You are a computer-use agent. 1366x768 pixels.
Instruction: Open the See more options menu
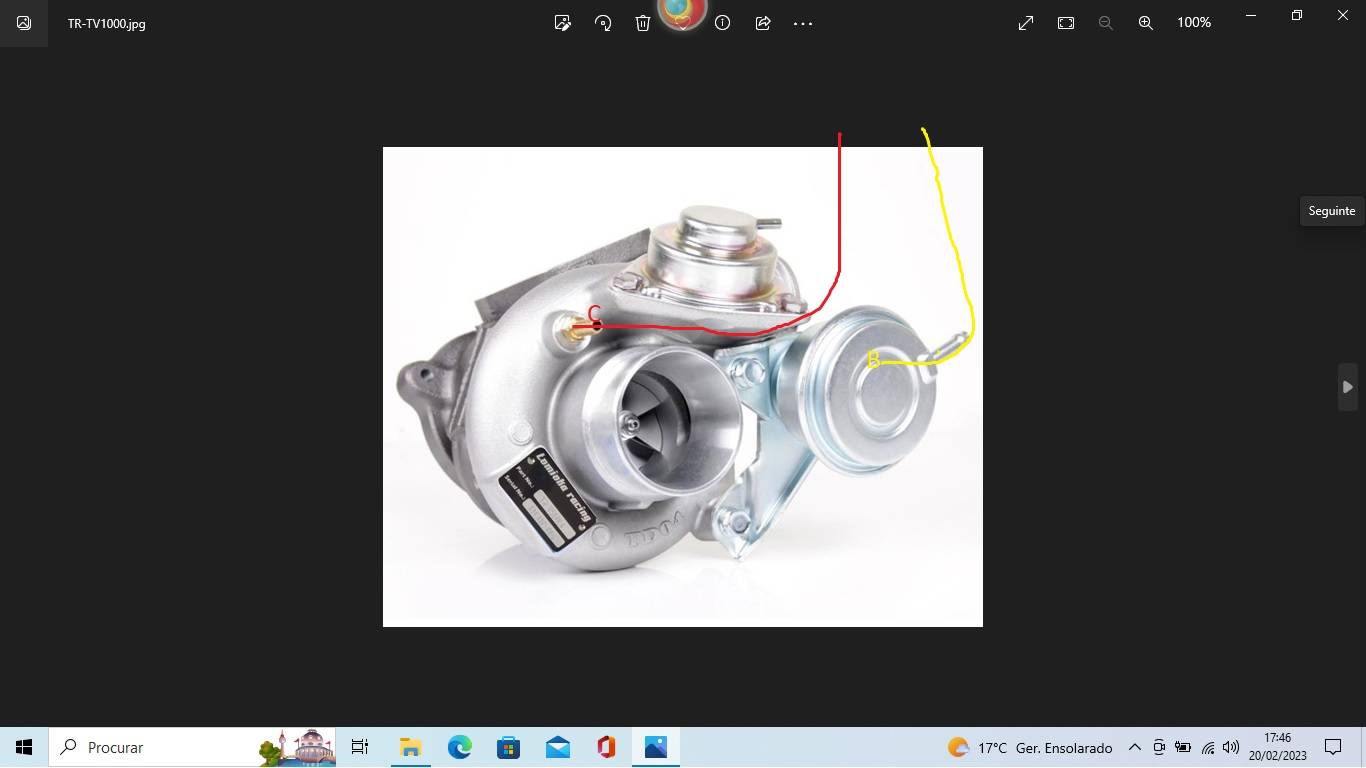coord(803,22)
